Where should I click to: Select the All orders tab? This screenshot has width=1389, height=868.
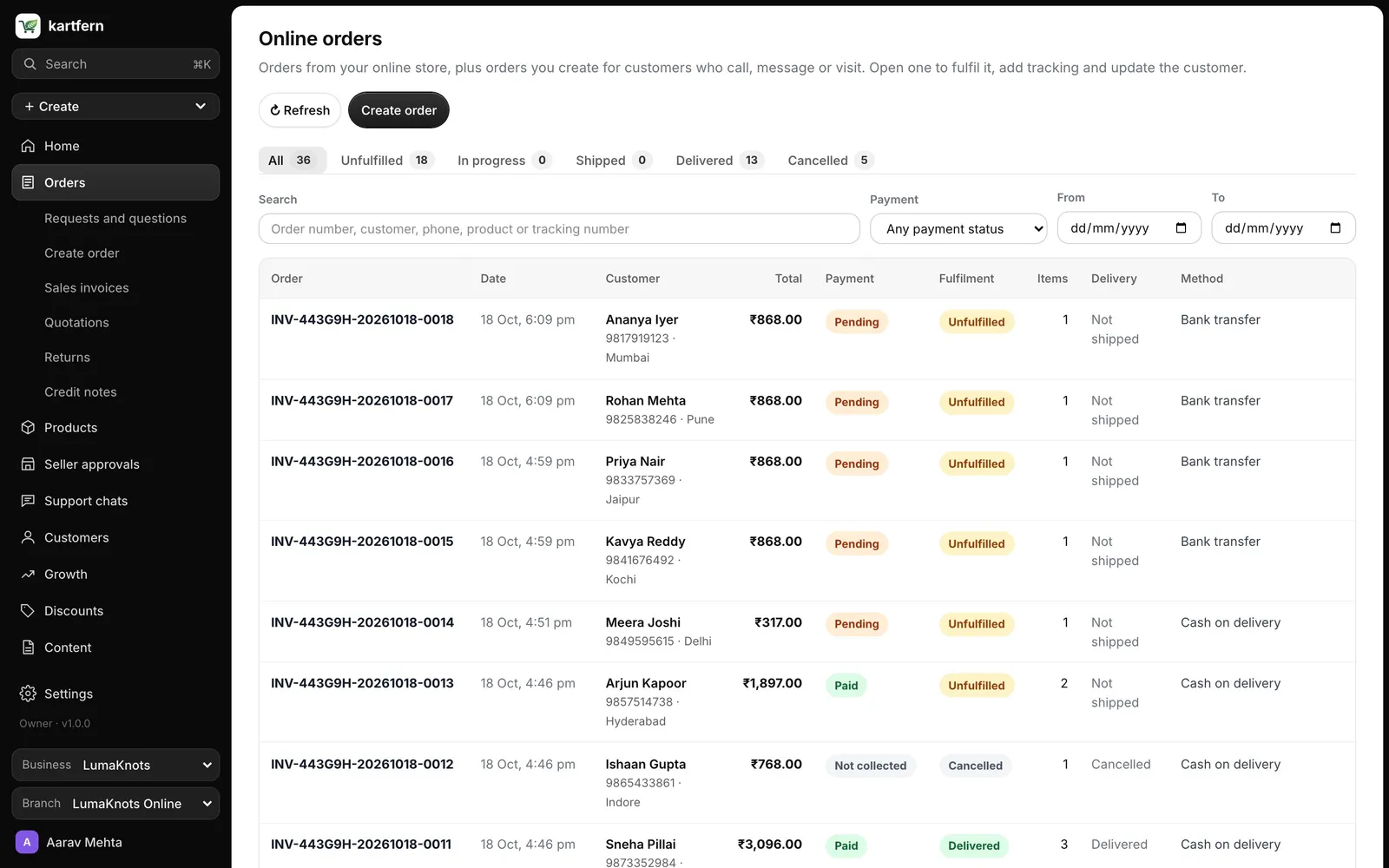point(292,161)
